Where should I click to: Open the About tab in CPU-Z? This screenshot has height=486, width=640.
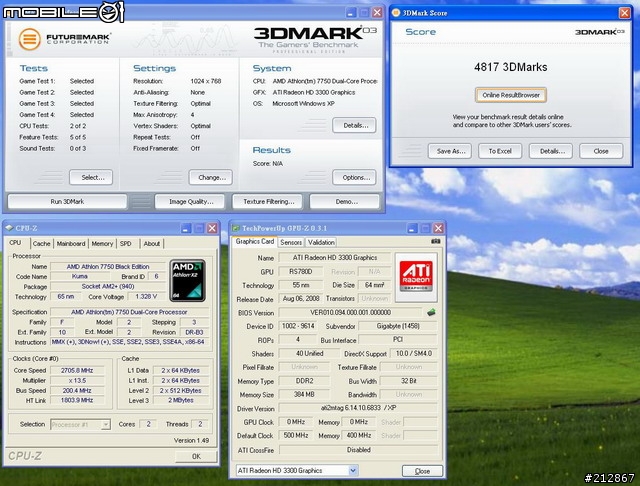point(152,244)
